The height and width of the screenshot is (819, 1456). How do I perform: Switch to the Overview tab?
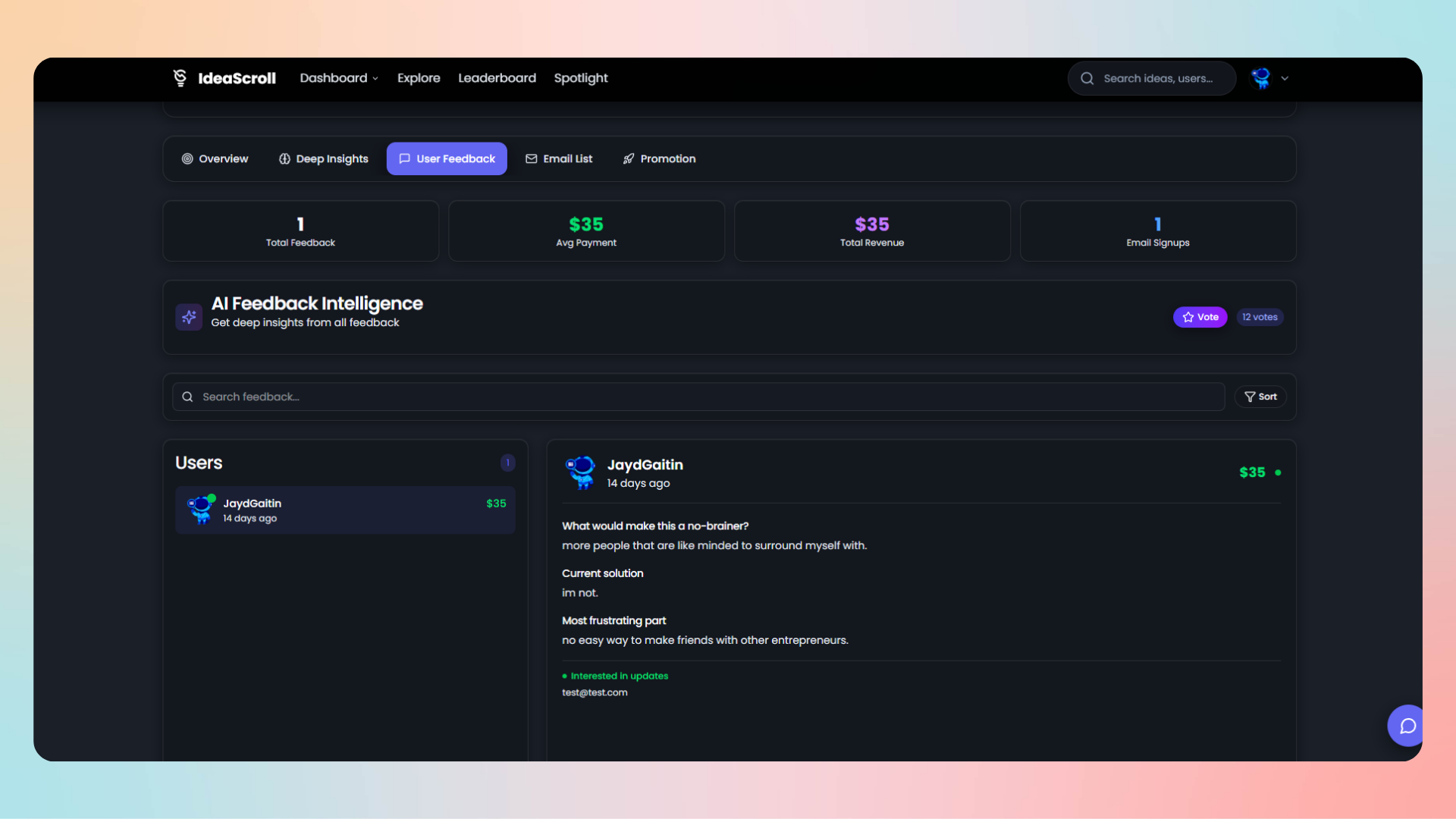pos(215,158)
